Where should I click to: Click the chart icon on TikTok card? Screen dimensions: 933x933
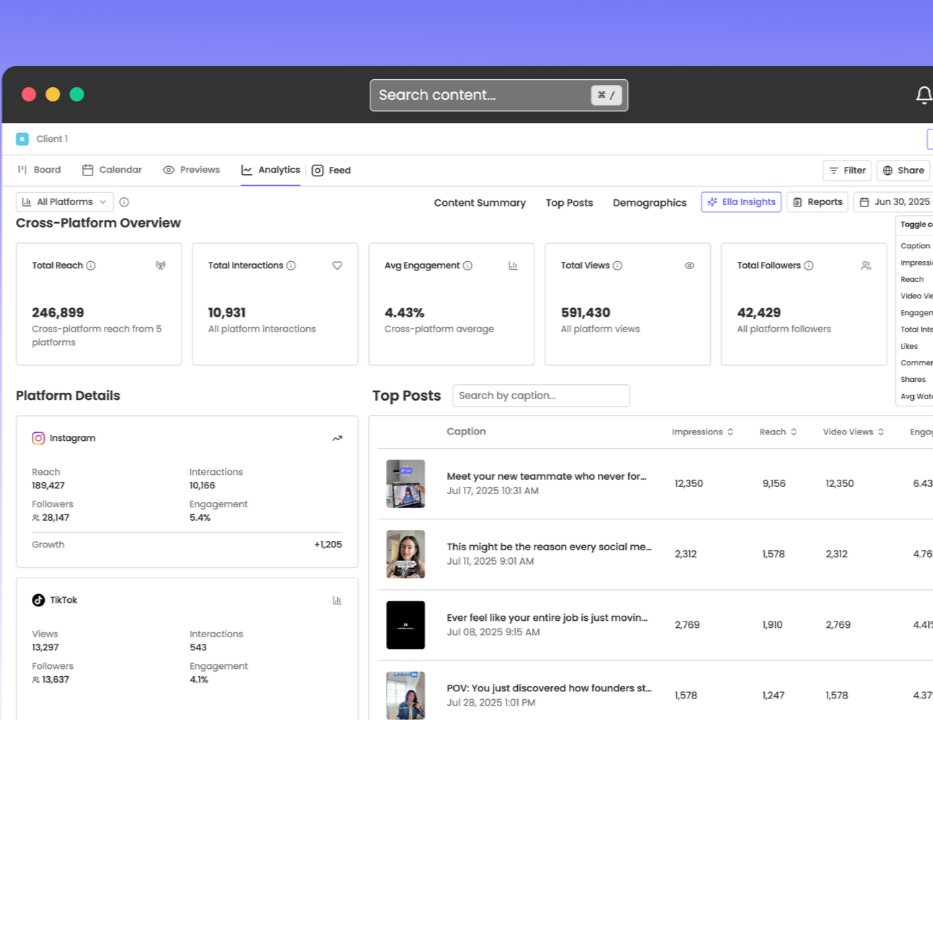coord(337,600)
